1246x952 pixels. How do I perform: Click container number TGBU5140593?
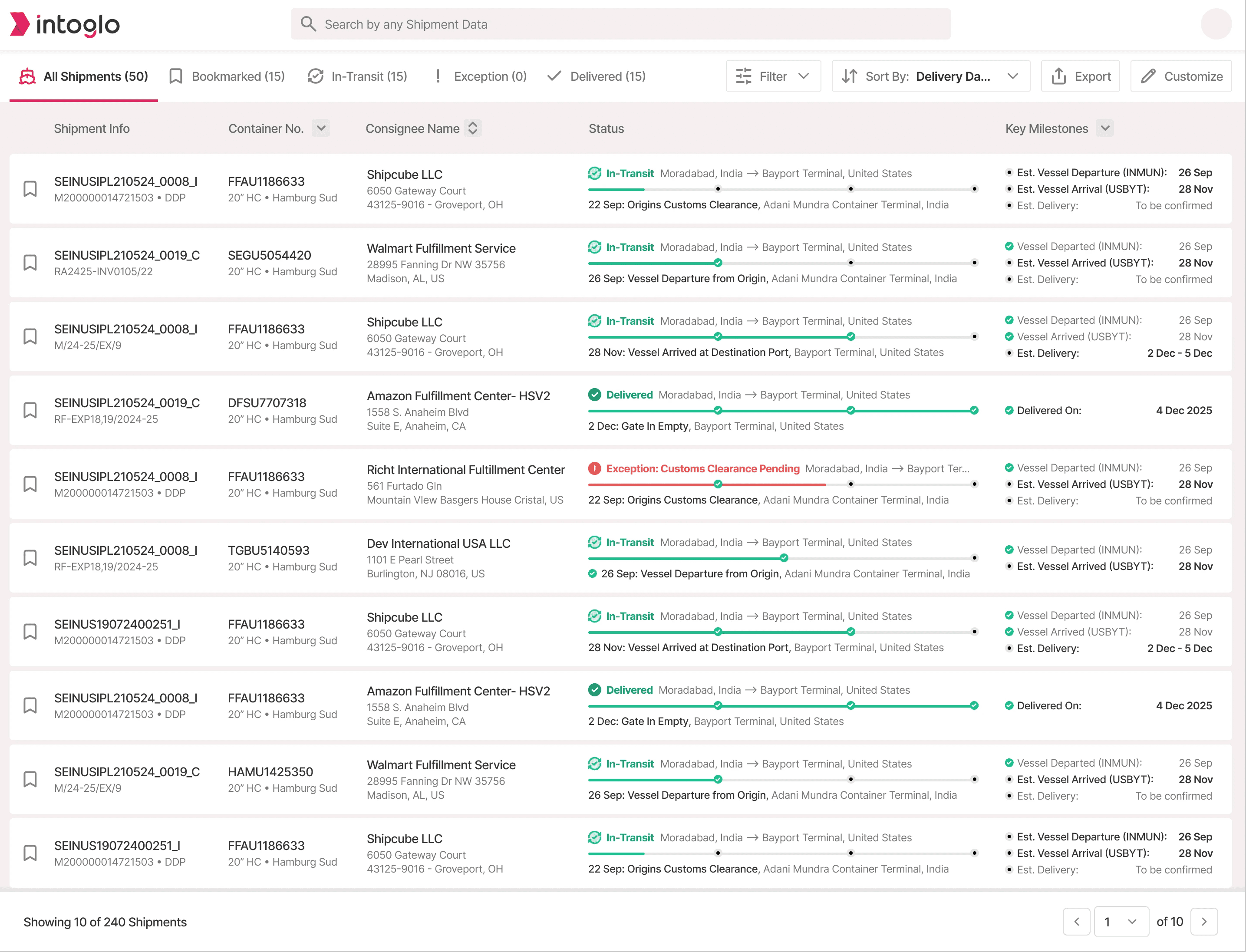pos(269,550)
